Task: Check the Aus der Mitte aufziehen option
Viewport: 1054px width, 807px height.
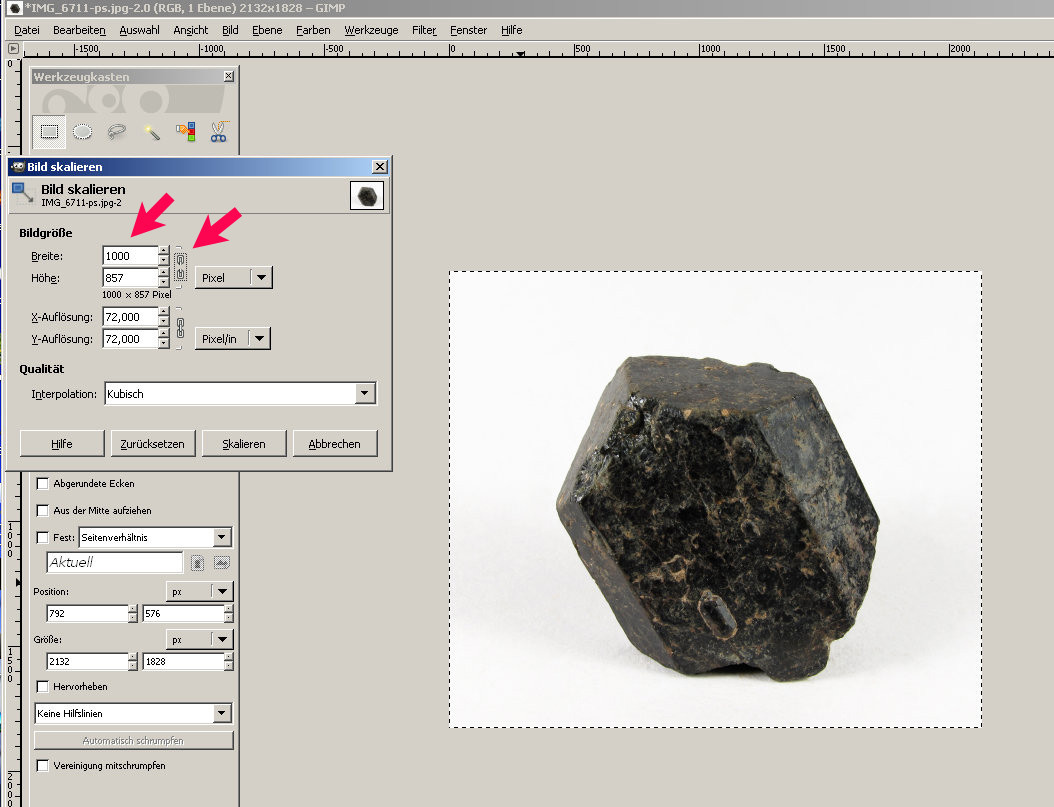Action: click(x=43, y=510)
